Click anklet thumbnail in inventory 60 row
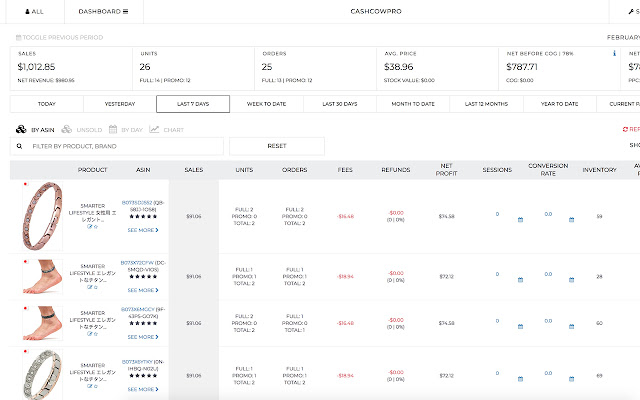The height and width of the screenshot is (400, 640). click(x=42, y=323)
